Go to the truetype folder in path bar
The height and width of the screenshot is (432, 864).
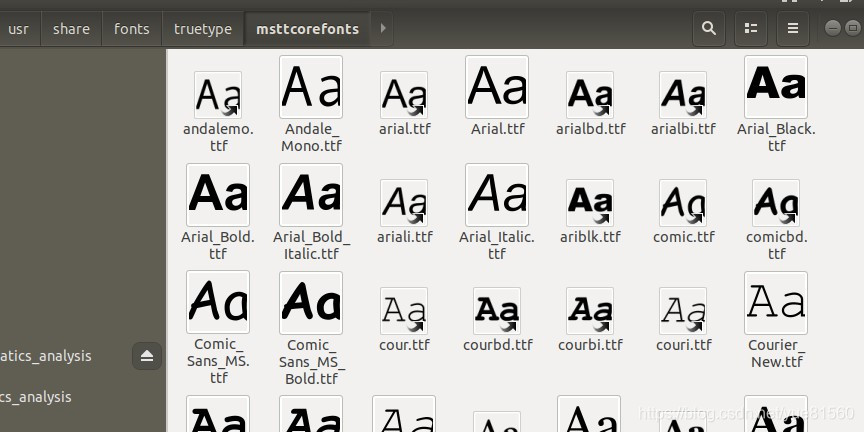click(203, 29)
